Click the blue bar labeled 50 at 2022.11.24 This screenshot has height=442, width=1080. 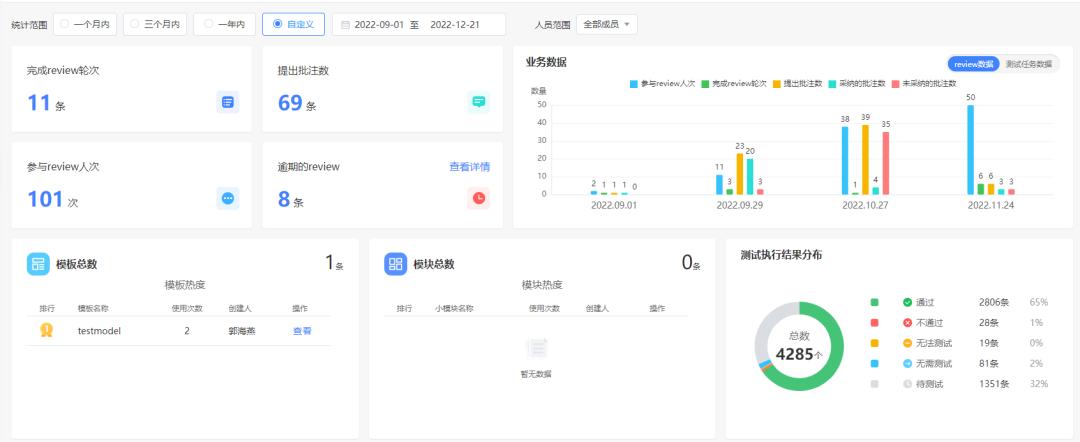click(970, 149)
